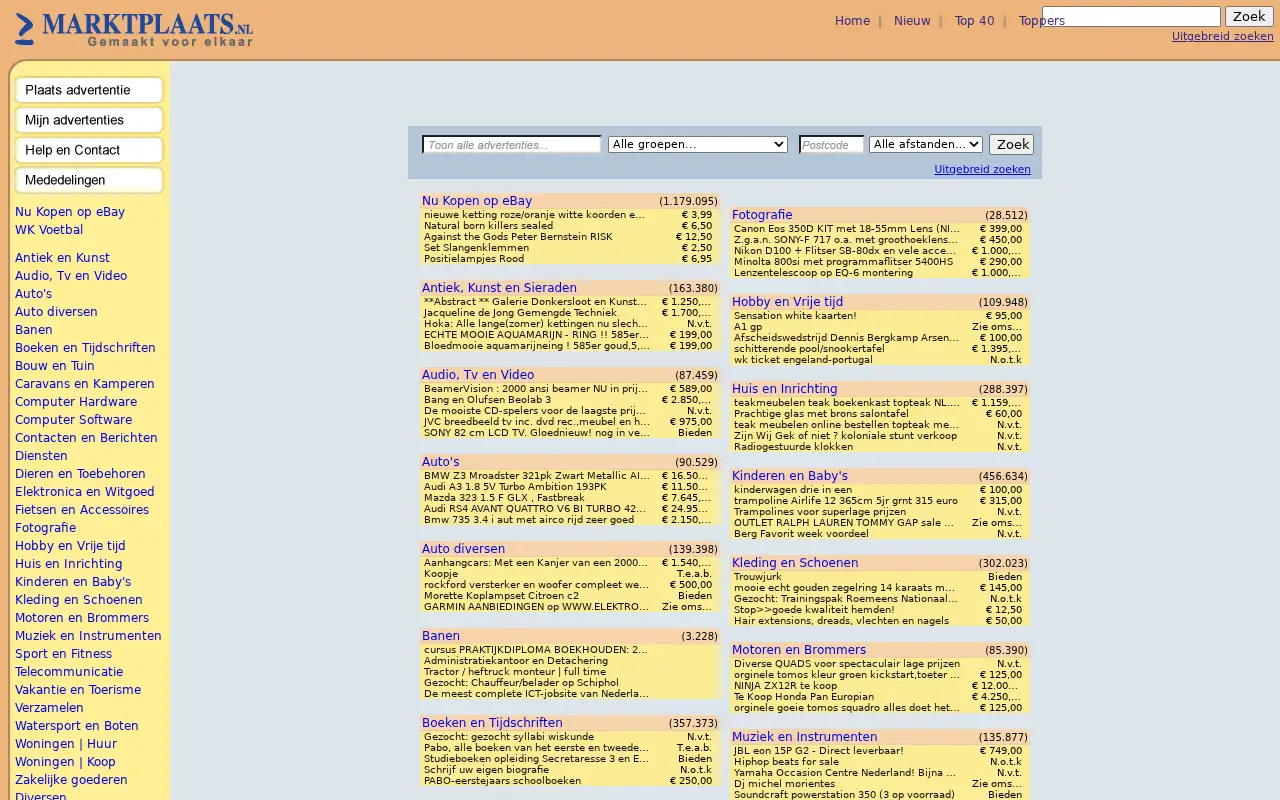Viewport: 1280px width, 800px height.
Task: Go to "Contacten en Berichten" category
Action: coord(86,438)
